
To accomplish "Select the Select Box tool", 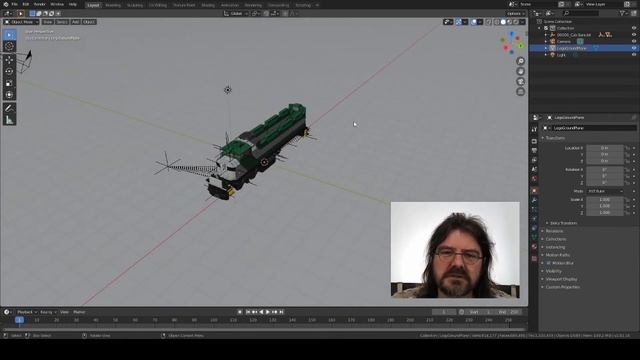I will 9,35.
